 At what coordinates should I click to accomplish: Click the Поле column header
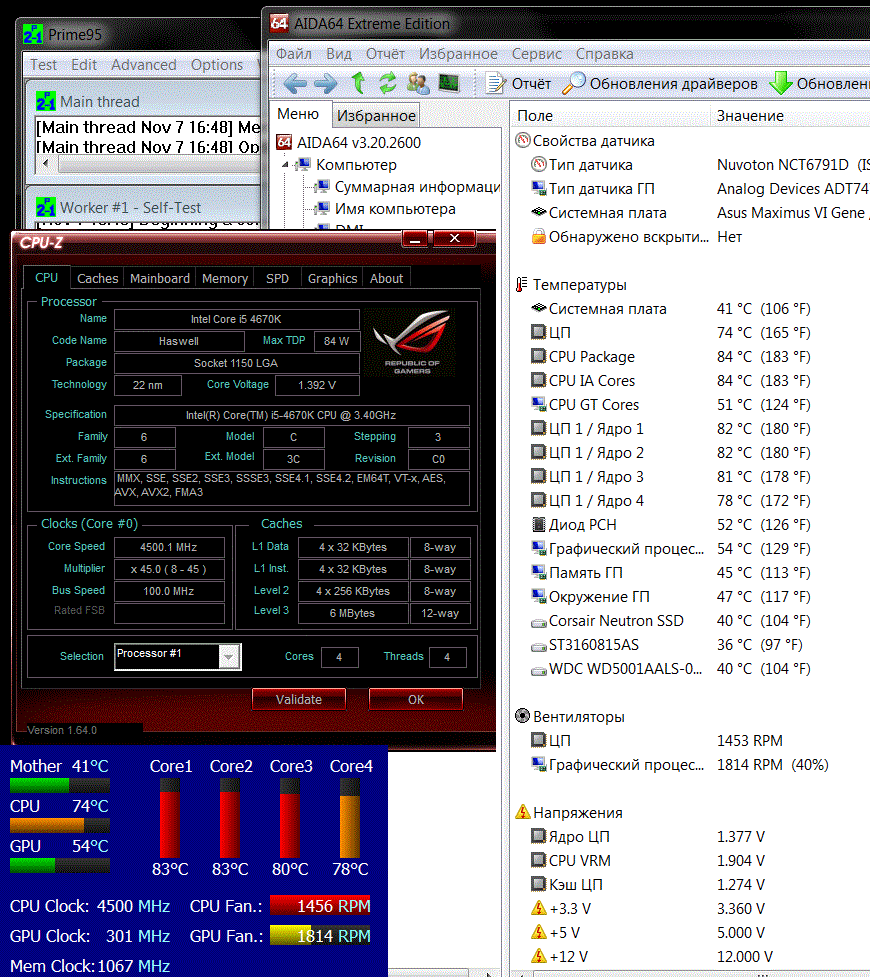[610, 116]
